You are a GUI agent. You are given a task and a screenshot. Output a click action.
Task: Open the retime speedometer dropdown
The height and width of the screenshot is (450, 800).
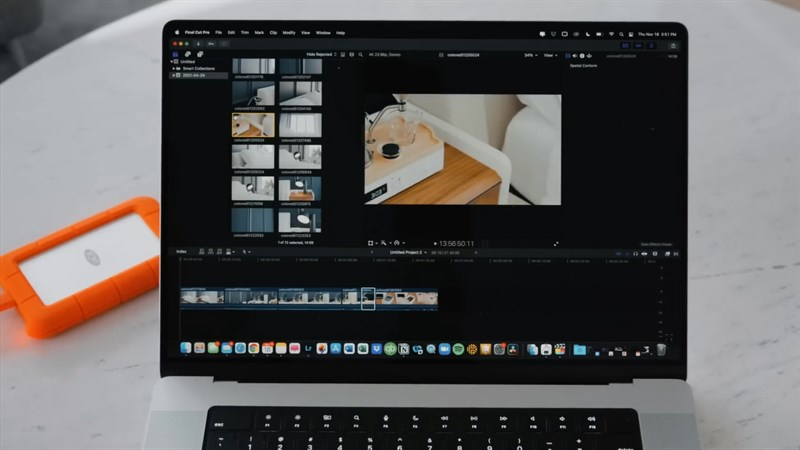point(398,243)
